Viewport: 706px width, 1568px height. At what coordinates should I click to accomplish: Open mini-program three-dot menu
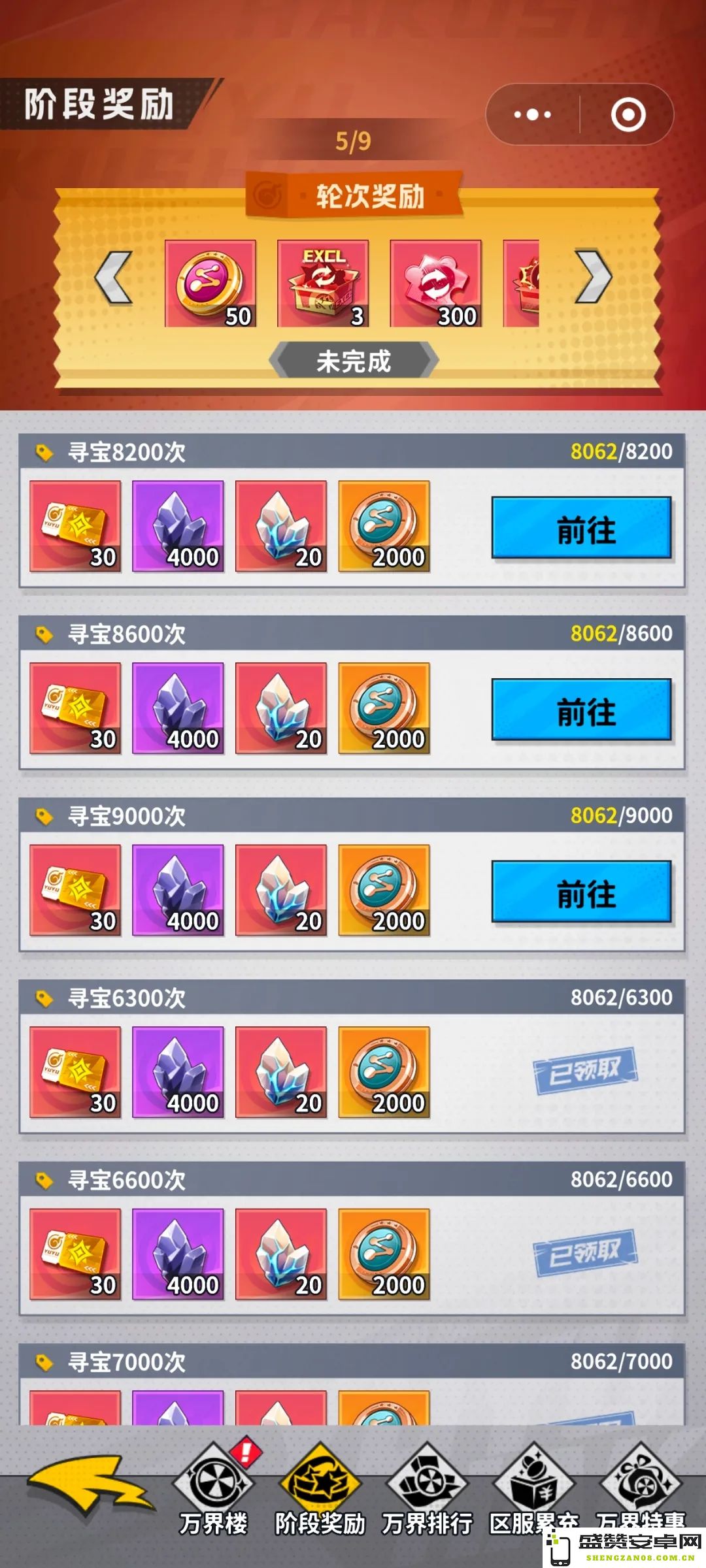tap(533, 114)
